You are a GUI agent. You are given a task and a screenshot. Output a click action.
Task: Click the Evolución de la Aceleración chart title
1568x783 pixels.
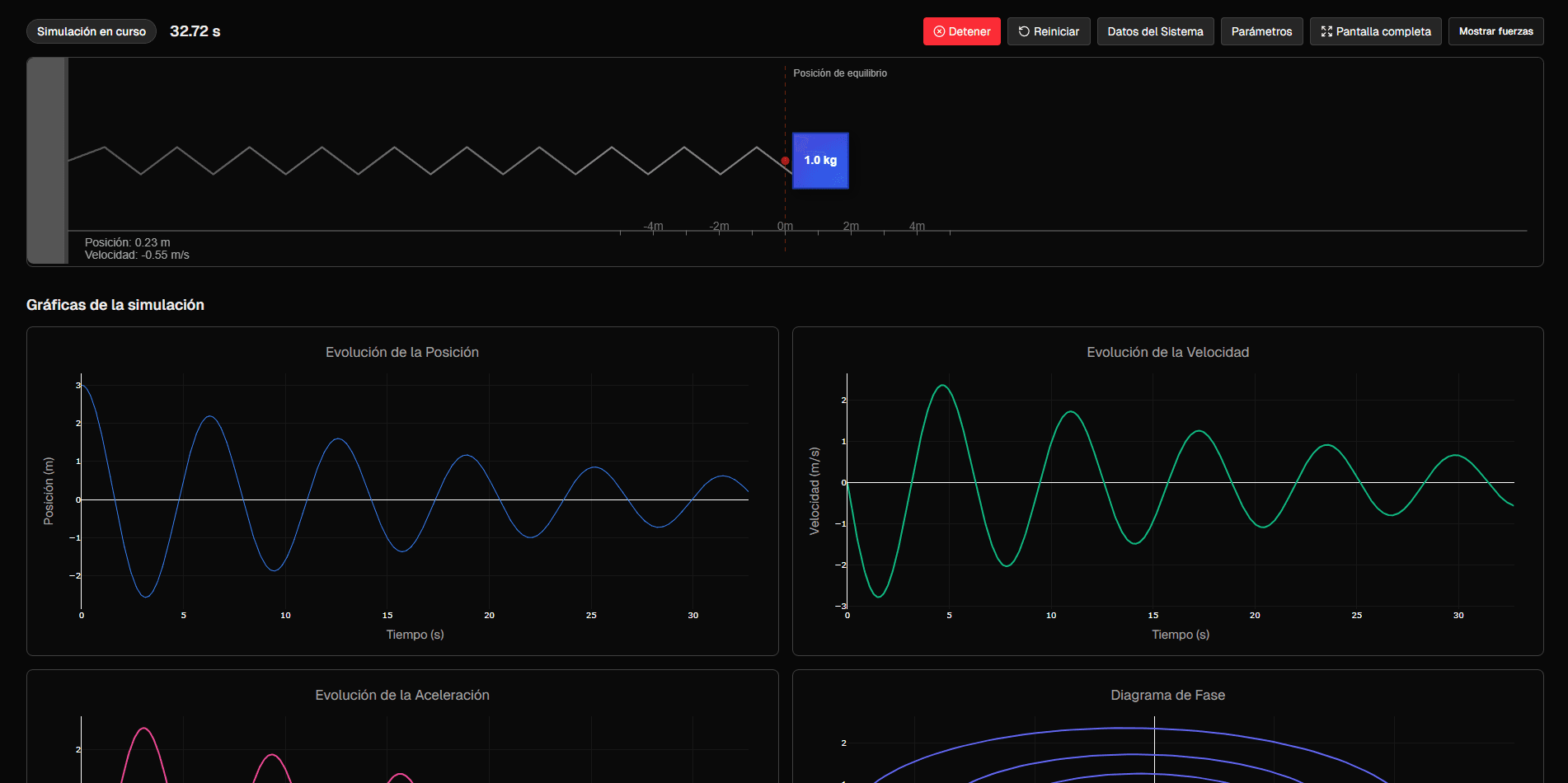point(402,695)
